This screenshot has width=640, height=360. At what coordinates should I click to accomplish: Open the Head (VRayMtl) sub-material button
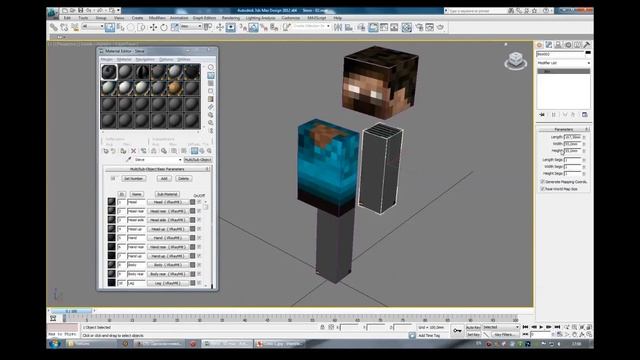coord(168,202)
